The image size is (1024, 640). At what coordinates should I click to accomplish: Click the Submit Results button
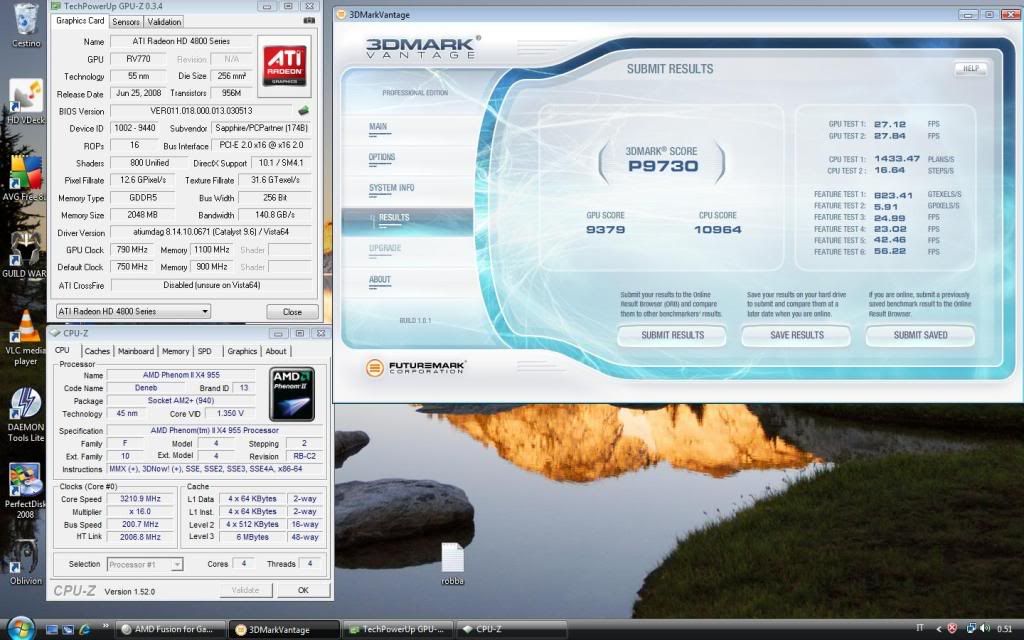(x=672, y=335)
